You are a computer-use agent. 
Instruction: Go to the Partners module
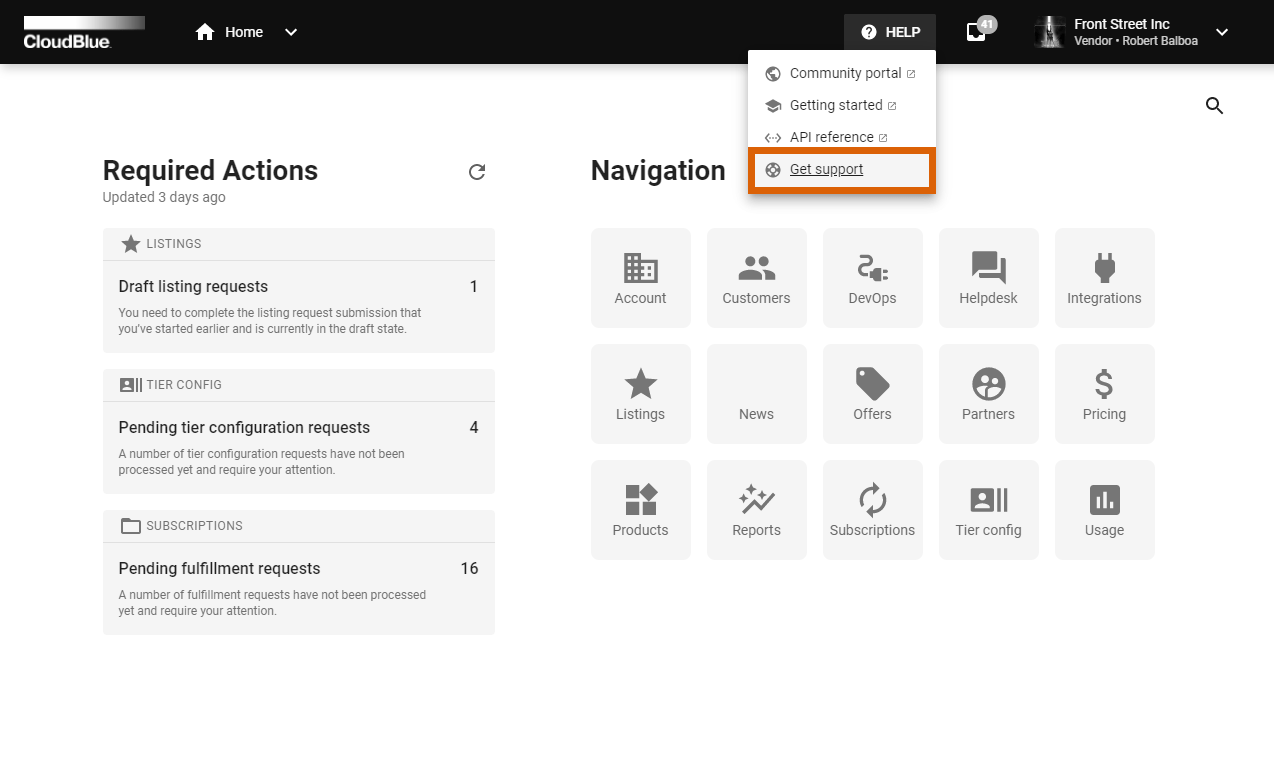(988, 394)
